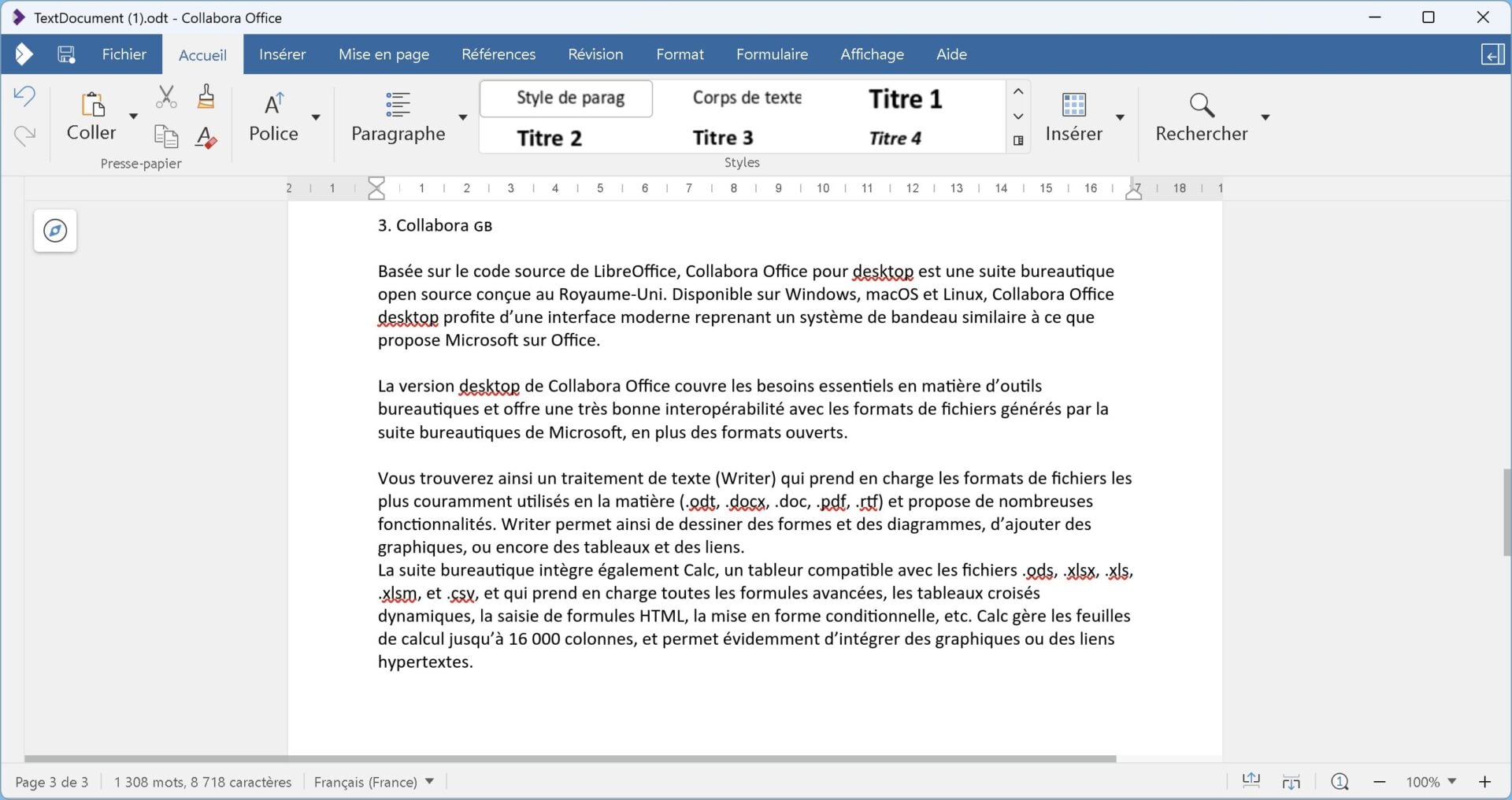Click the zoom in plus button
The height and width of the screenshot is (800, 1512).
click(x=1485, y=782)
